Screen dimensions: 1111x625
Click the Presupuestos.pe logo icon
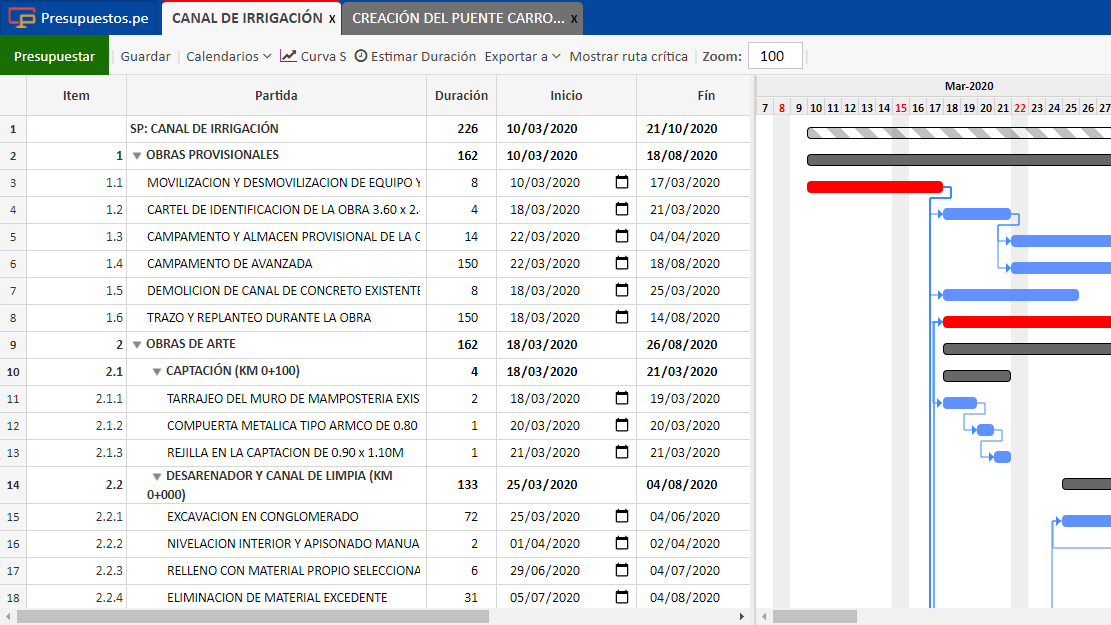(21, 18)
